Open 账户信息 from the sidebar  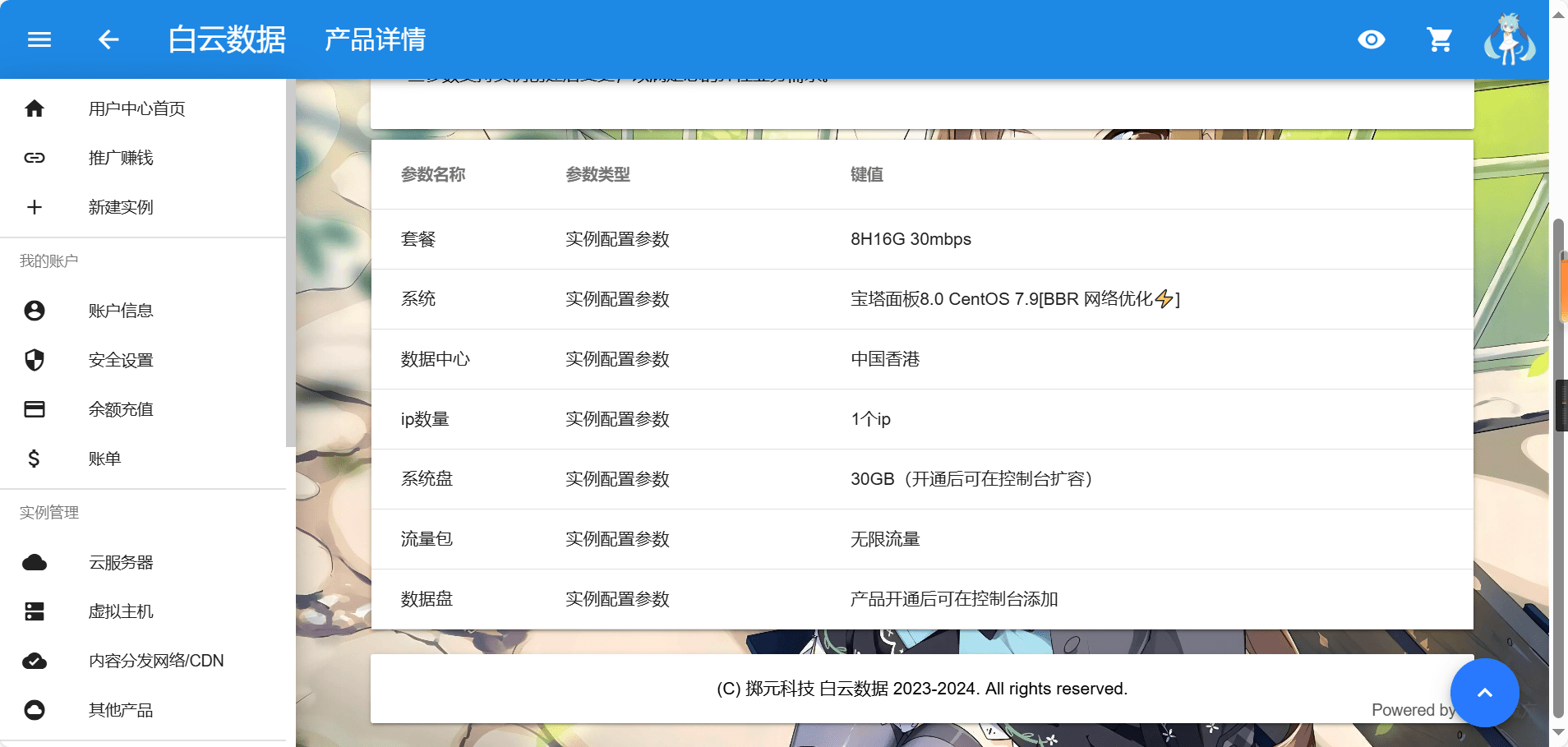pos(121,311)
